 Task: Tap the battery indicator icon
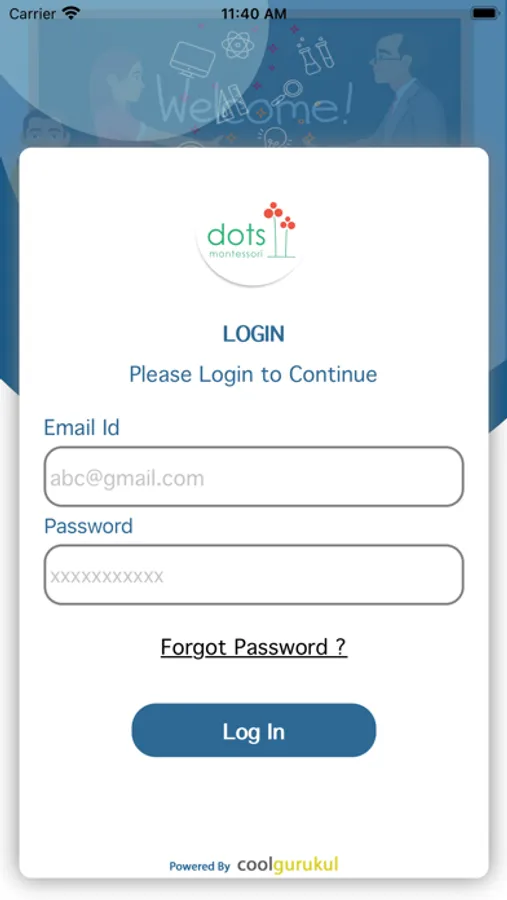(x=484, y=13)
